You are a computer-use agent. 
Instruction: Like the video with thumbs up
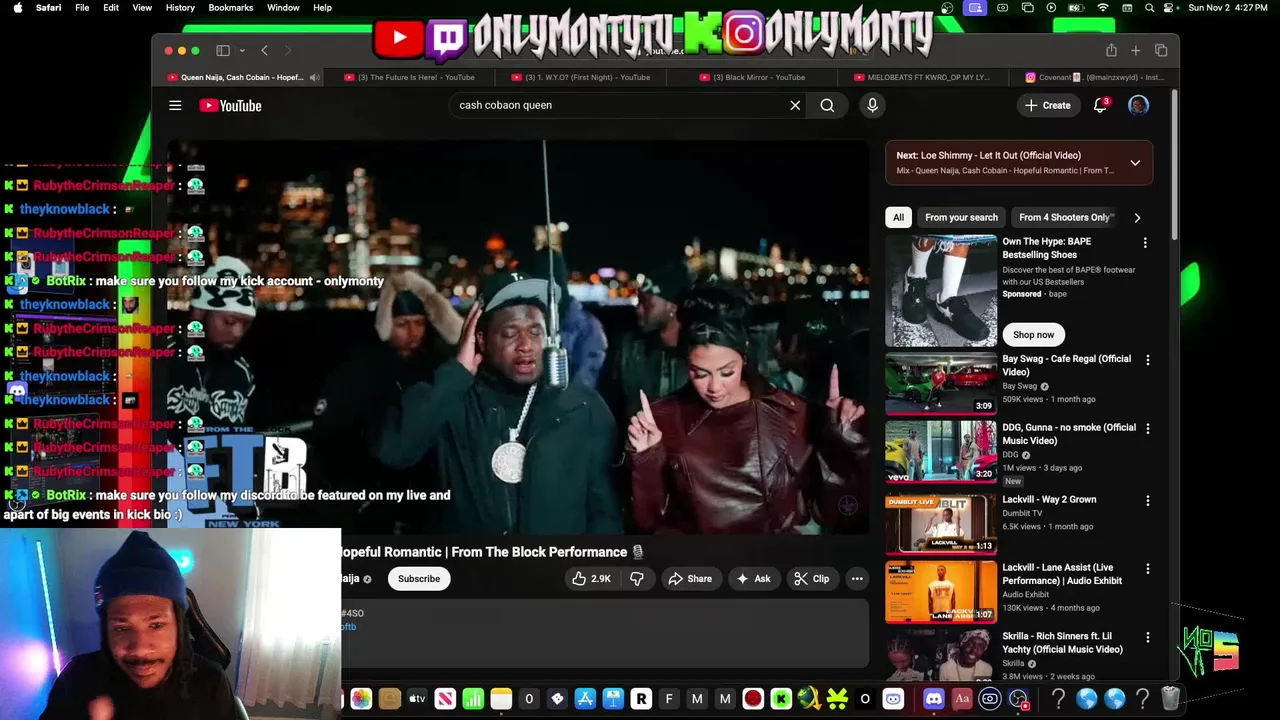point(591,578)
